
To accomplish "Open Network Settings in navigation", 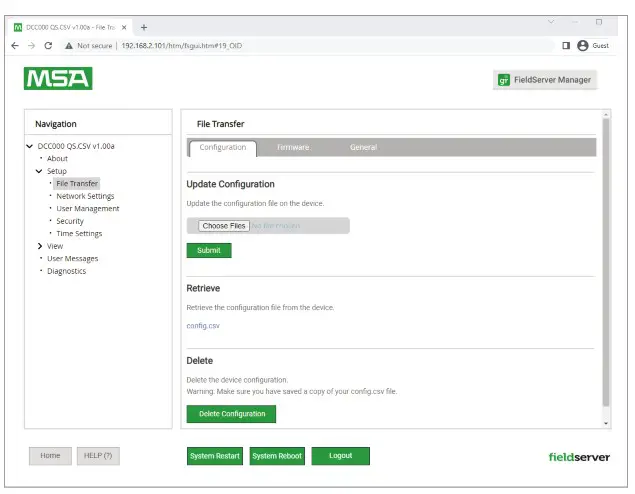I will [85, 196].
